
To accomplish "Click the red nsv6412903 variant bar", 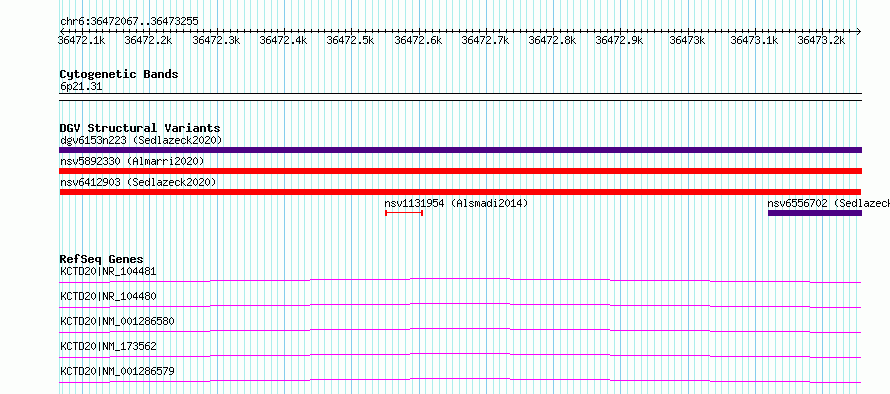I will click(x=460, y=192).
